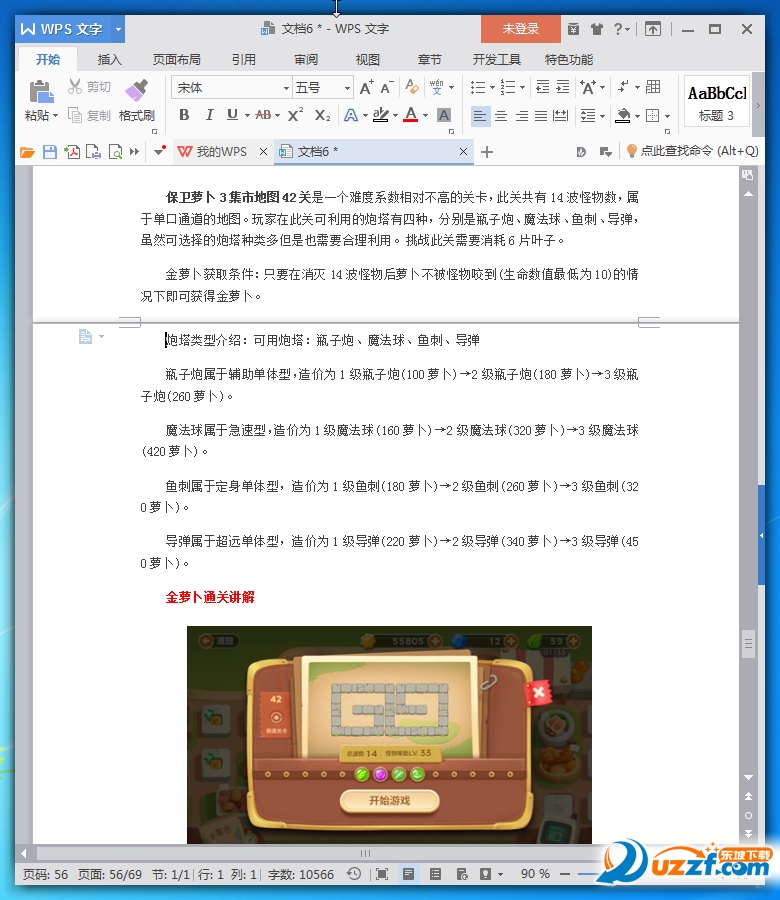Expand more quick access toolbar items
Screen dimensions: 780x900
tap(134, 152)
